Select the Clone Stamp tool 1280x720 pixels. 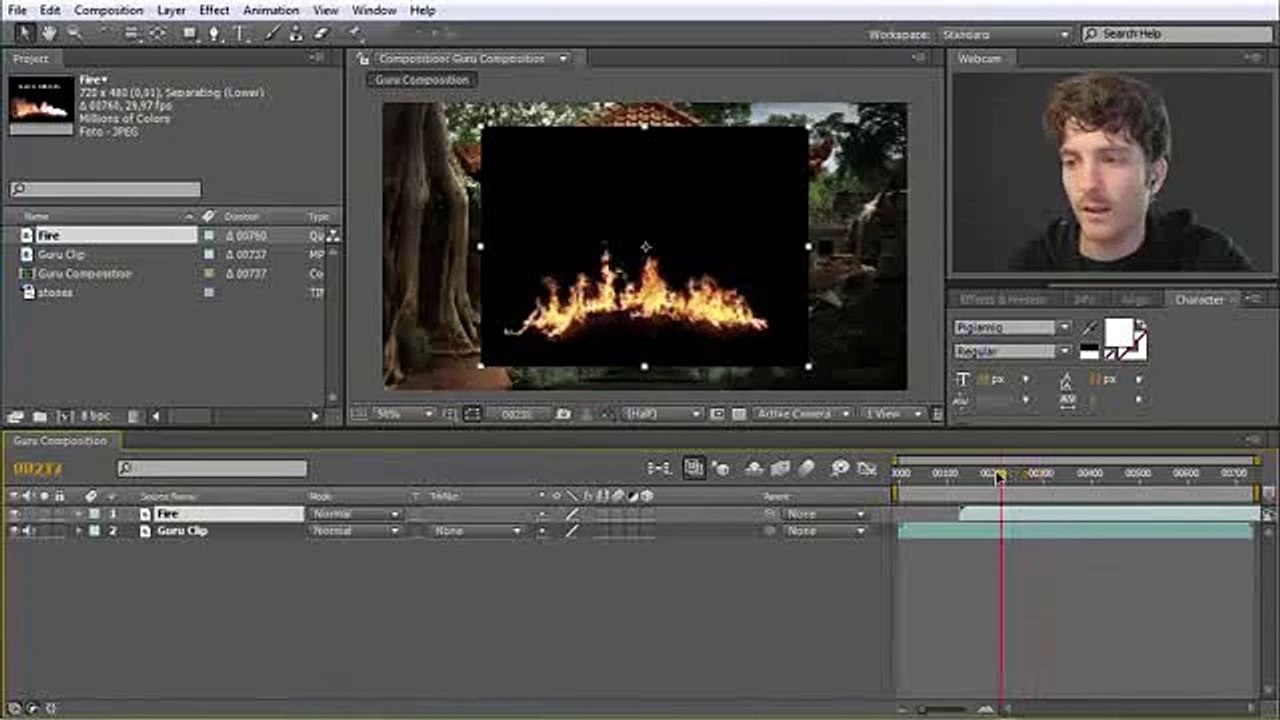[296, 33]
